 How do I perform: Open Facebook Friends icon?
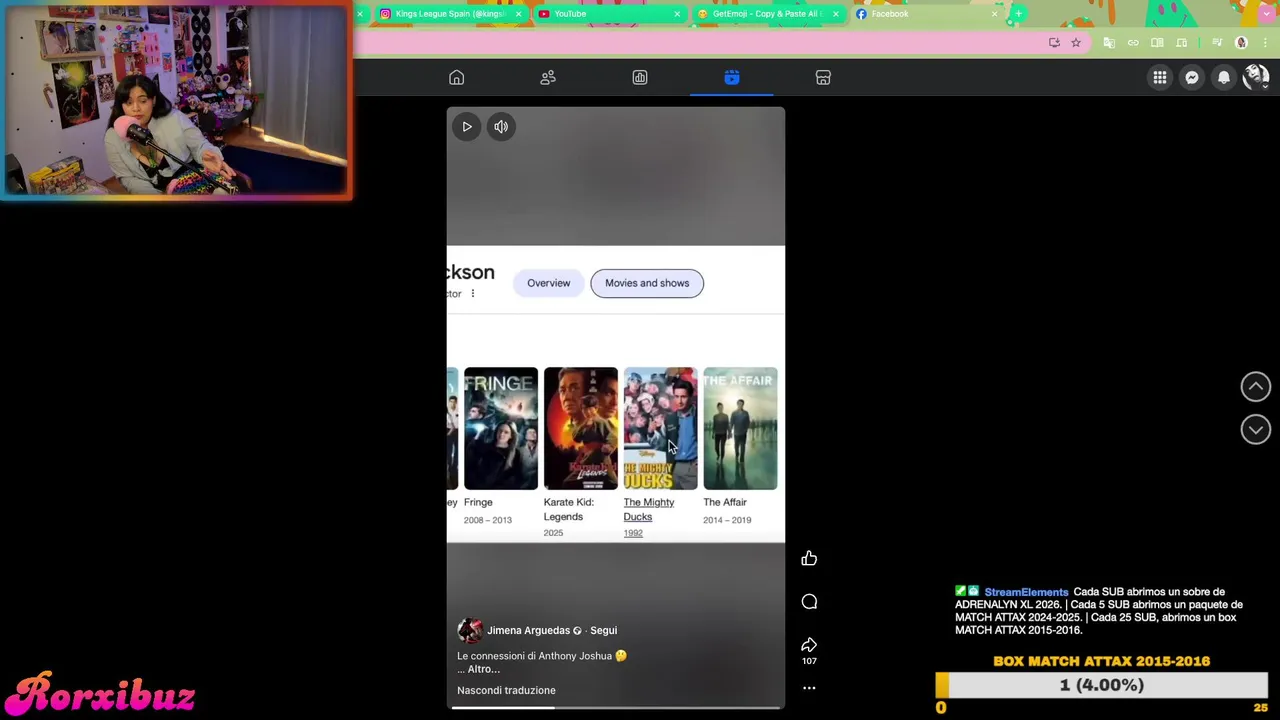click(x=548, y=78)
